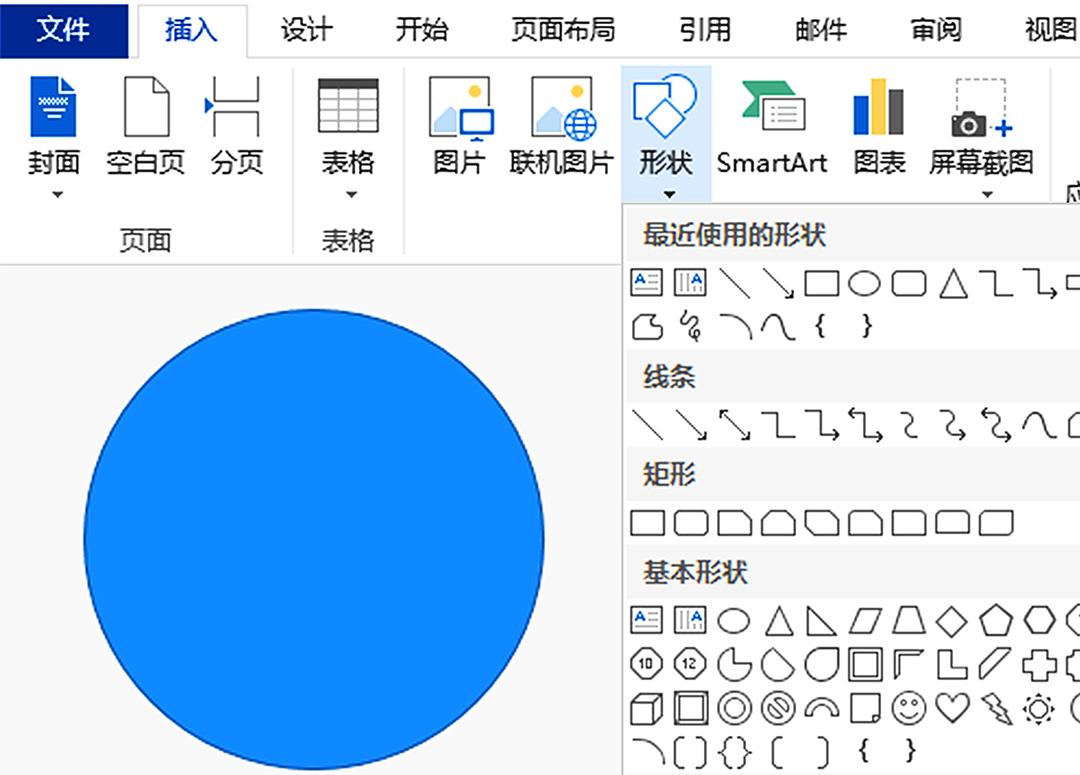The width and height of the screenshot is (1080, 775).
Task: Select the heart shape
Action: pos(951,708)
